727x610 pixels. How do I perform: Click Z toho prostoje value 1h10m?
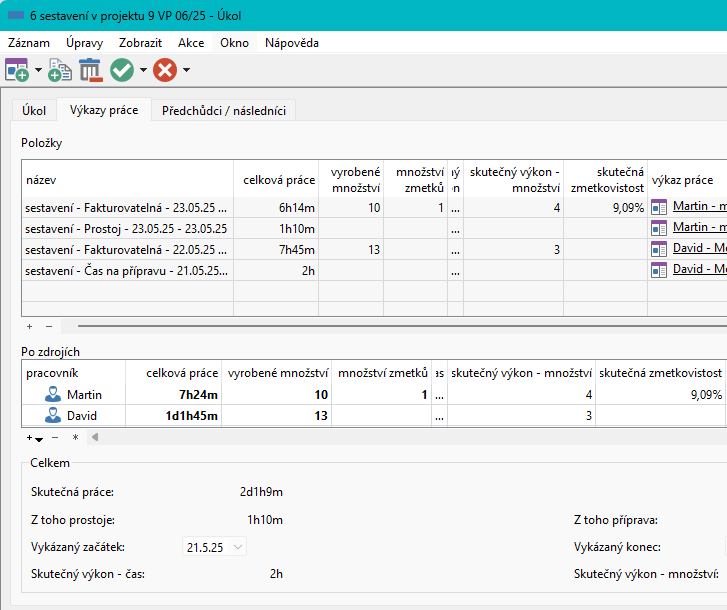265,520
